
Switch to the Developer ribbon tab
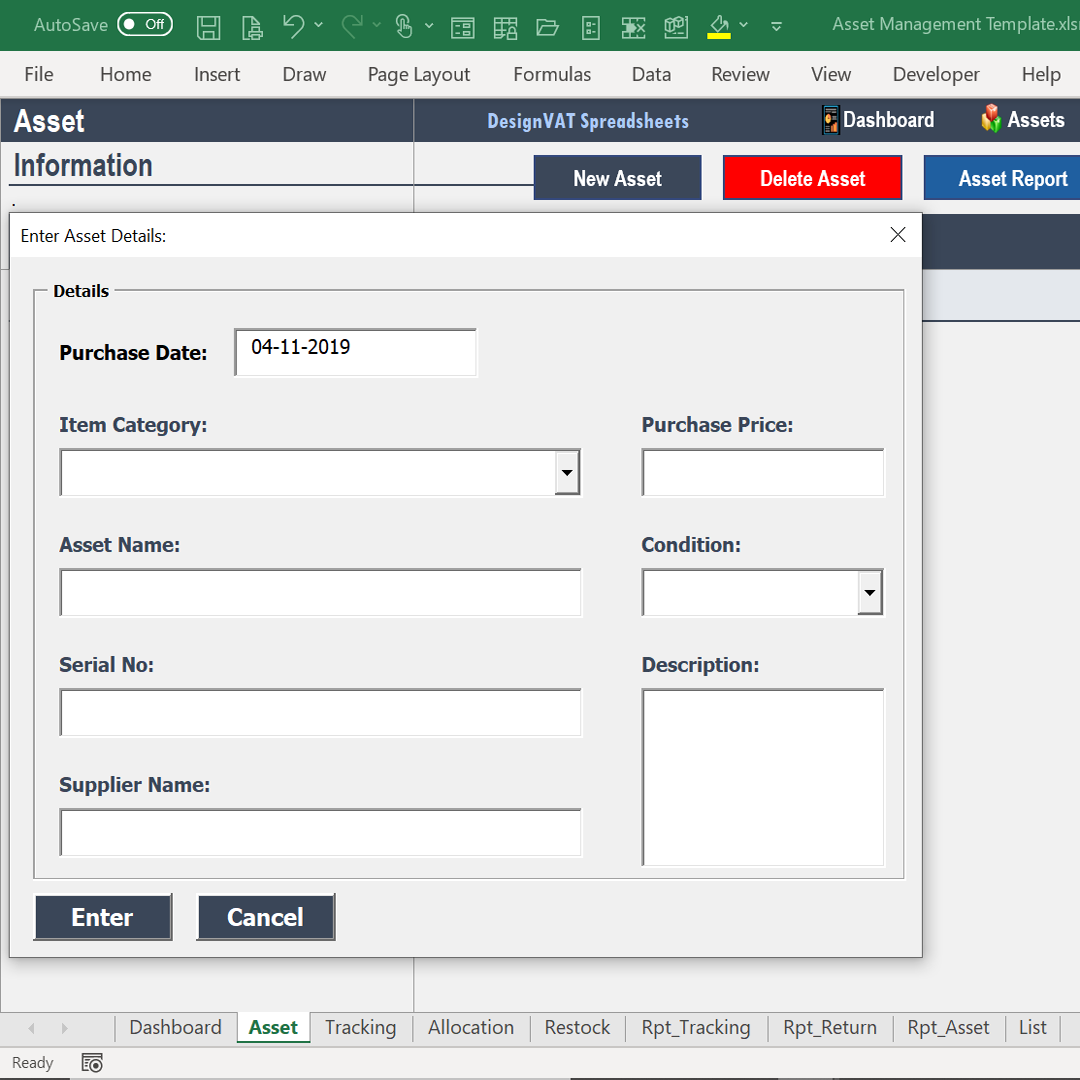point(936,74)
